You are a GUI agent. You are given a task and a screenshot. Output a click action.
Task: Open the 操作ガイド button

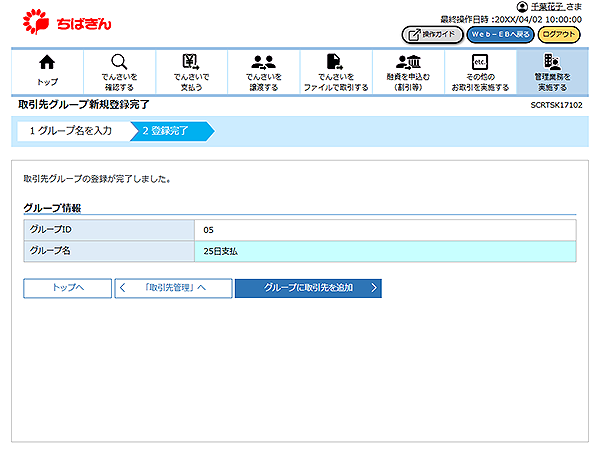(x=432, y=34)
